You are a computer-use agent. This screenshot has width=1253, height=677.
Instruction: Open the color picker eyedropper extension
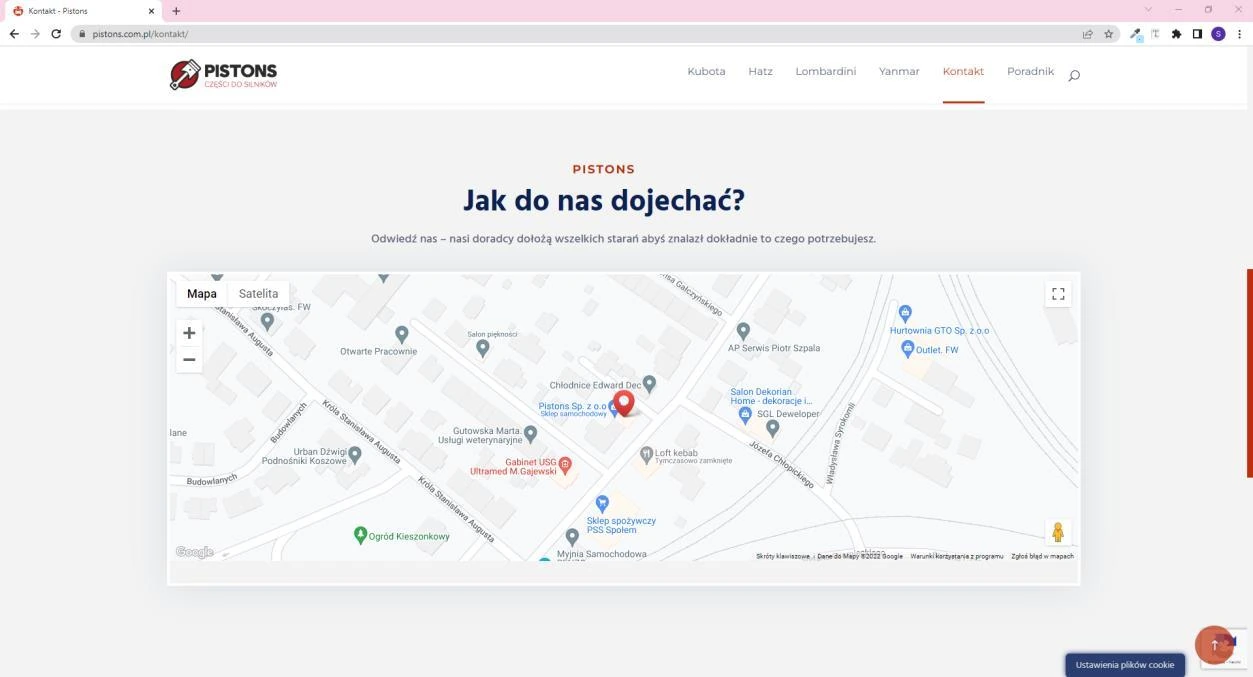coord(1137,34)
